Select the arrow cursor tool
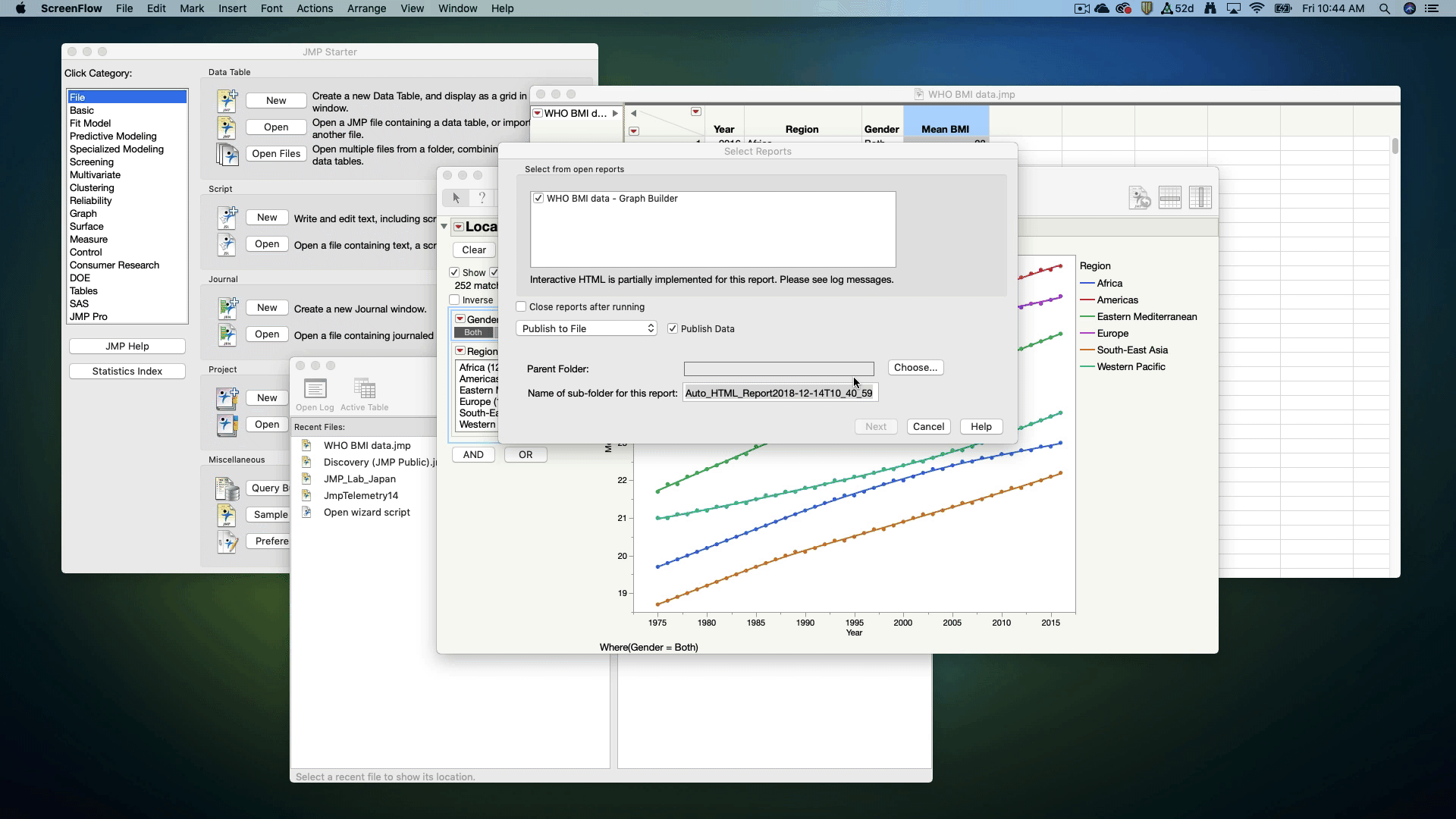 [x=456, y=198]
